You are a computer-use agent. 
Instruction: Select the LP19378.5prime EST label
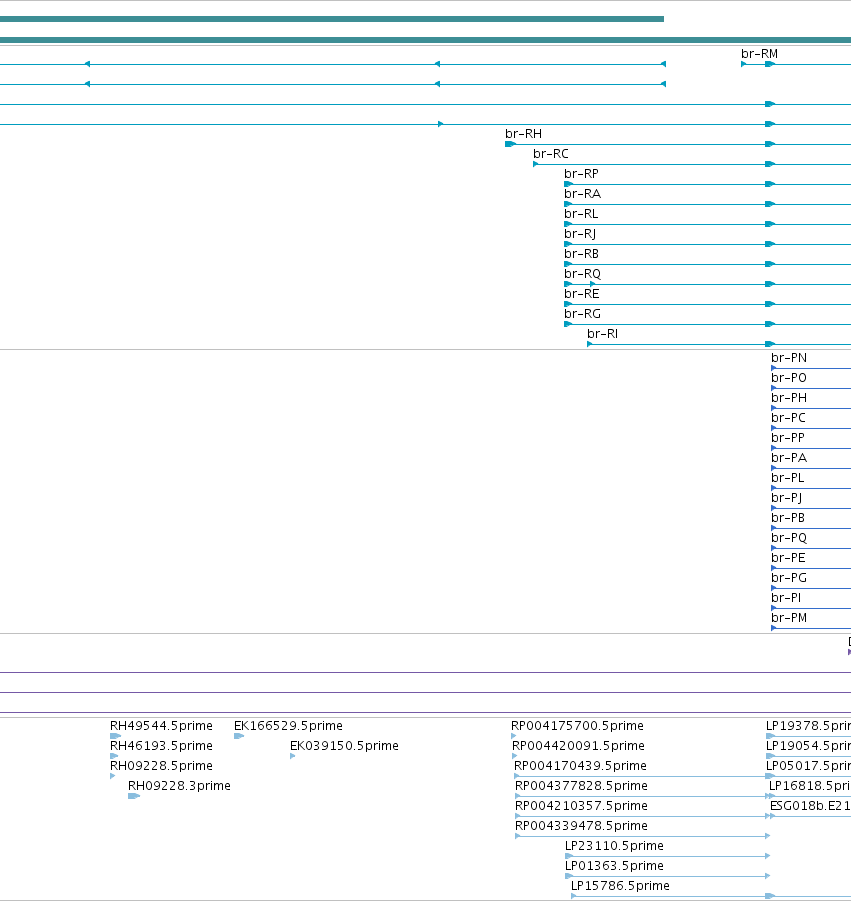click(x=808, y=726)
